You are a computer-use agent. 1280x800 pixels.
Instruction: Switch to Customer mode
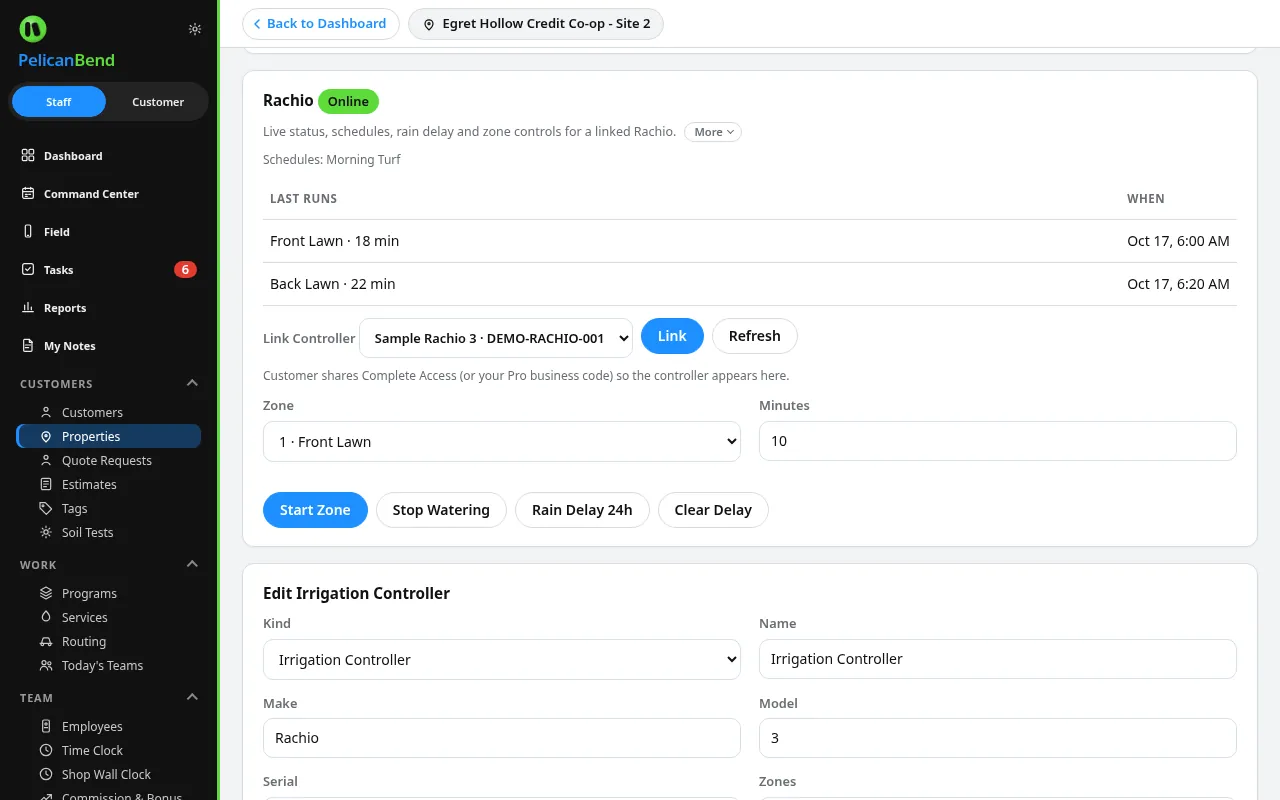(x=158, y=102)
